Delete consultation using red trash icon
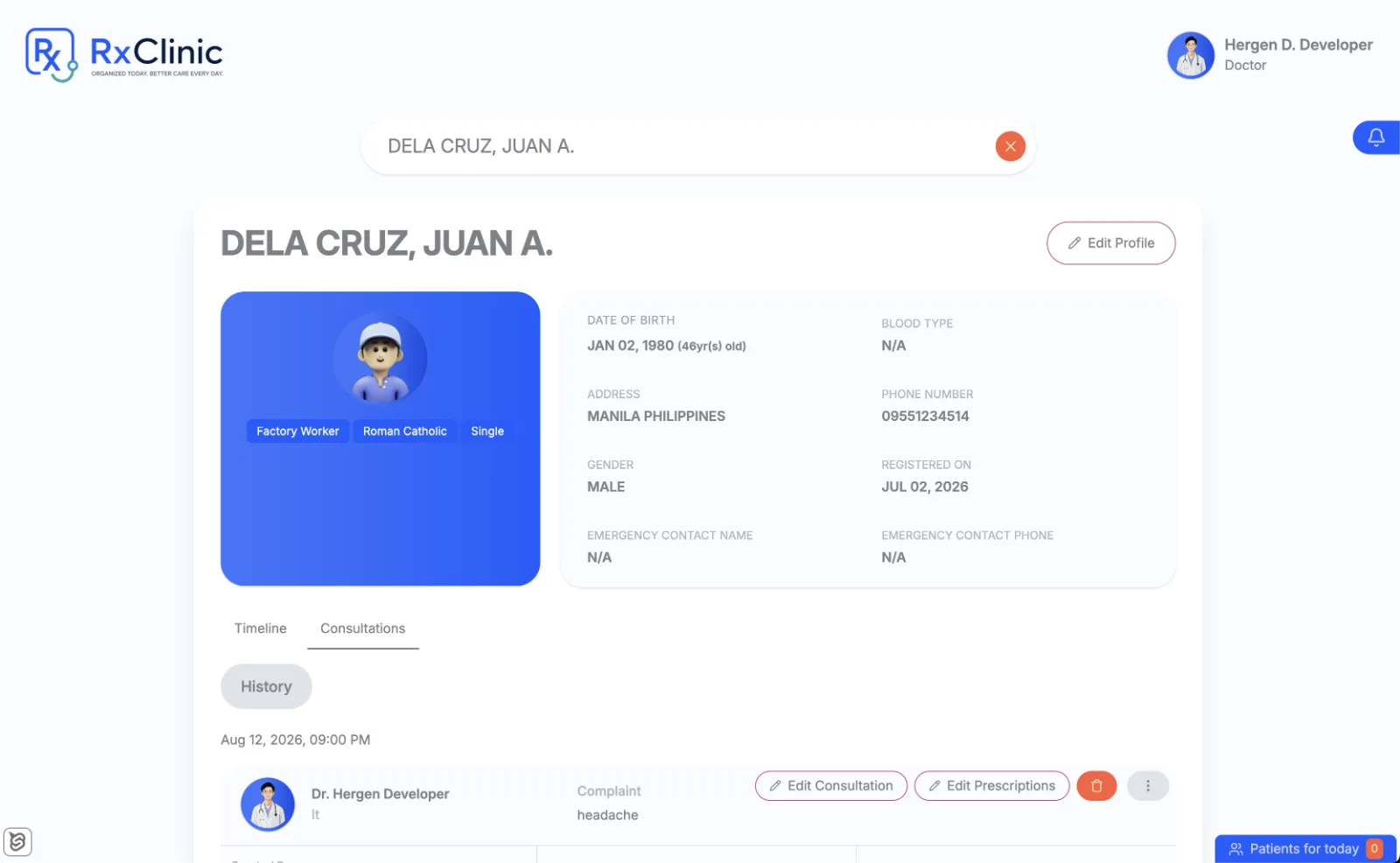Image resolution: width=1400 pixels, height=863 pixels. point(1096,786)
